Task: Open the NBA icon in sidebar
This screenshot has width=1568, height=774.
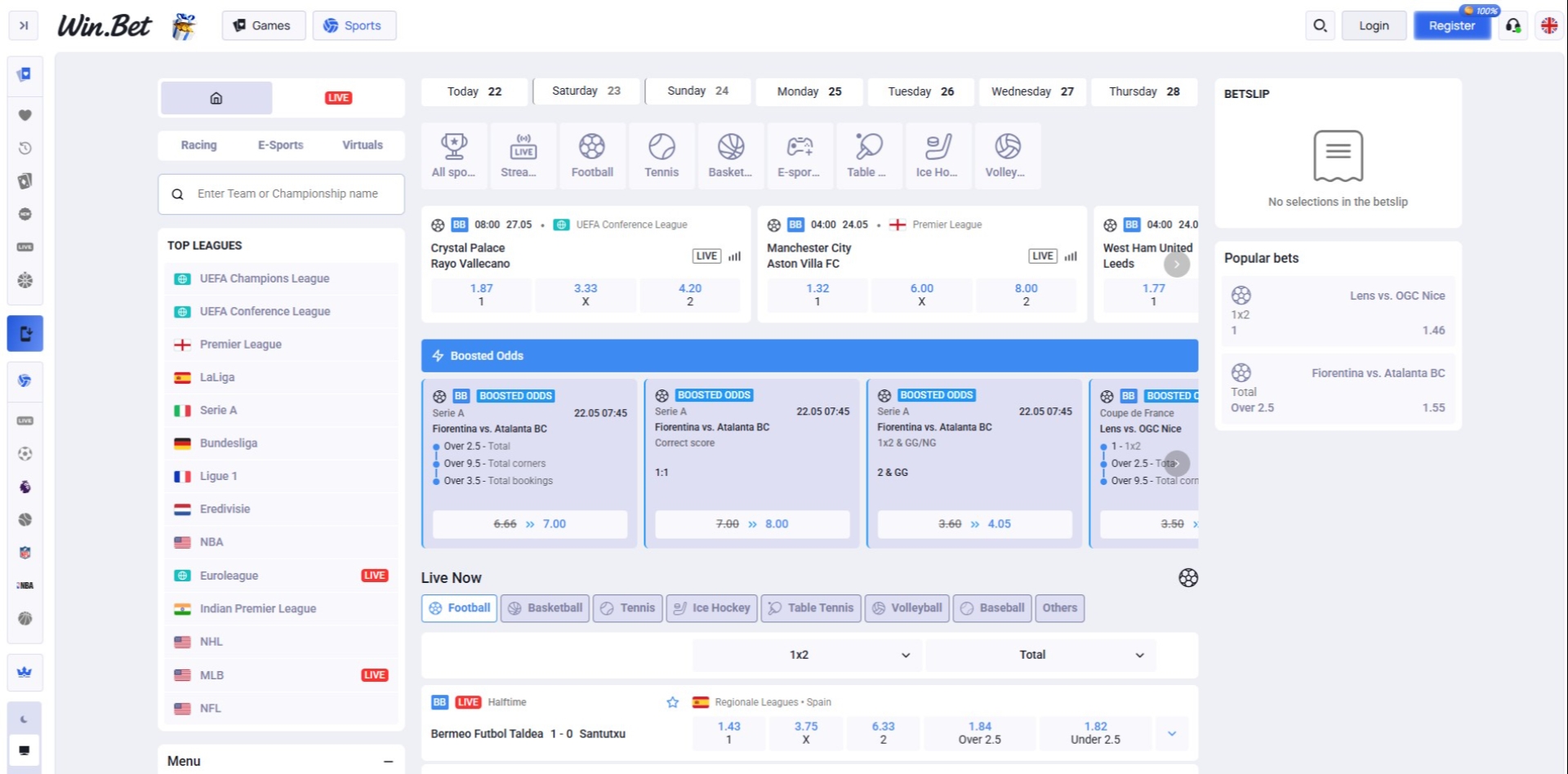Action: point(25,585)
